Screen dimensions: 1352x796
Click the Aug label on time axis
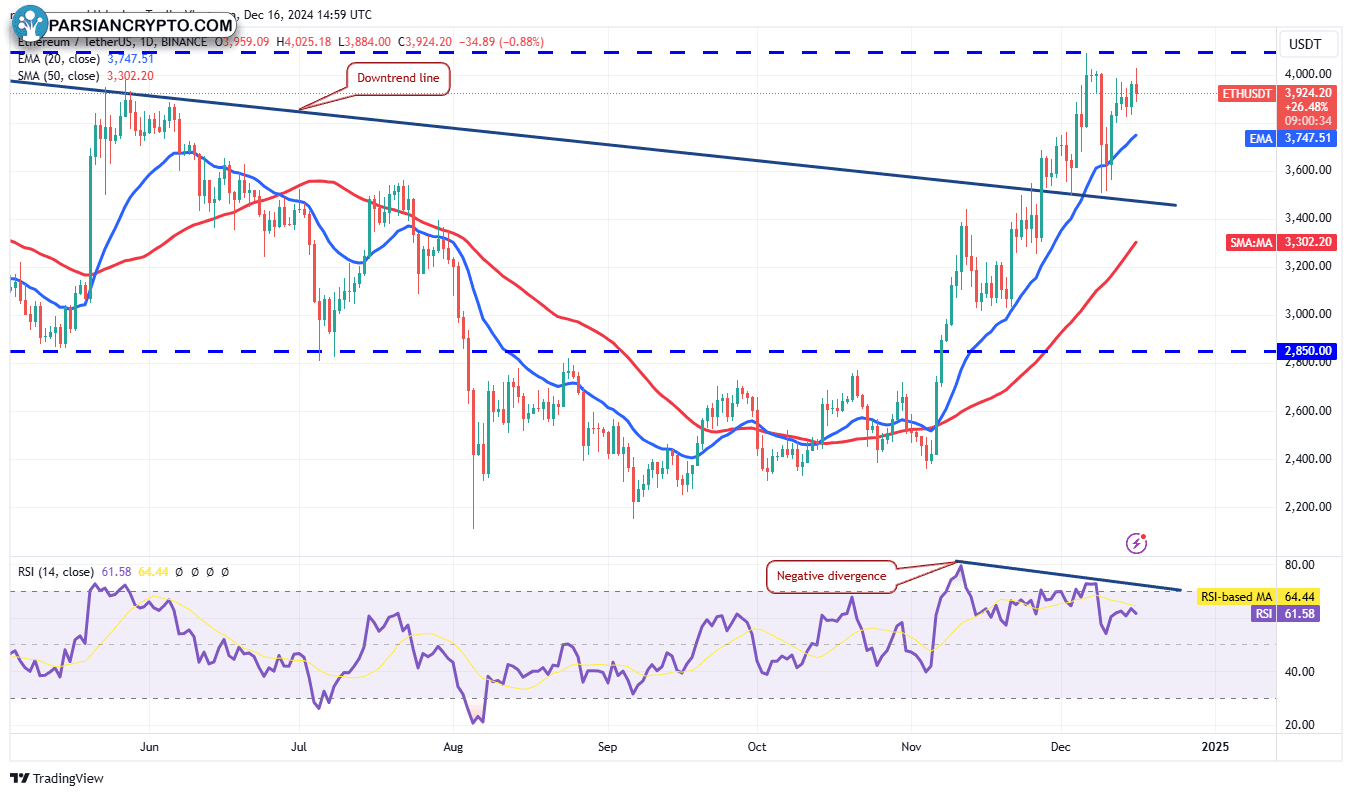coord(453,746)
